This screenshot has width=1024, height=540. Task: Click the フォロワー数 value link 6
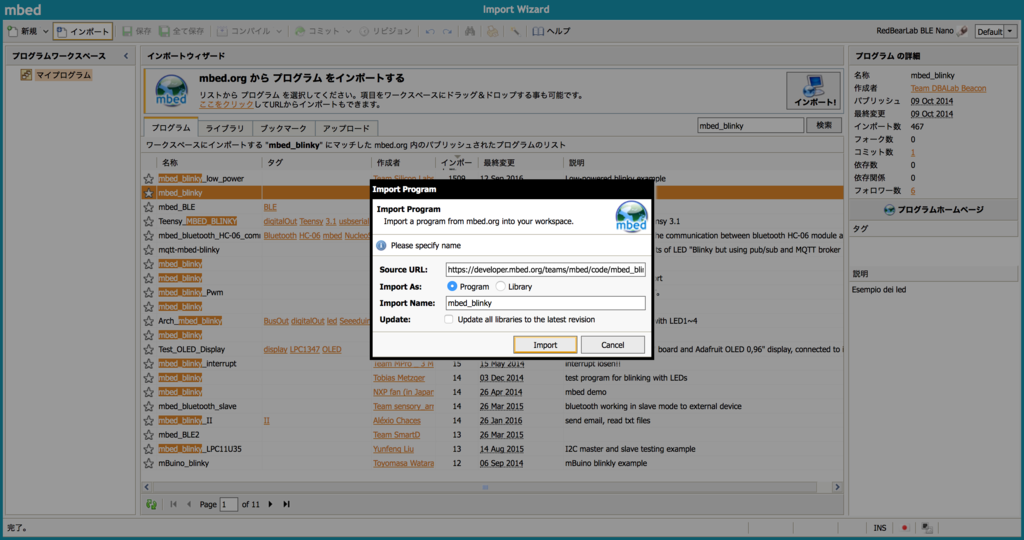[x=913, y=191]
